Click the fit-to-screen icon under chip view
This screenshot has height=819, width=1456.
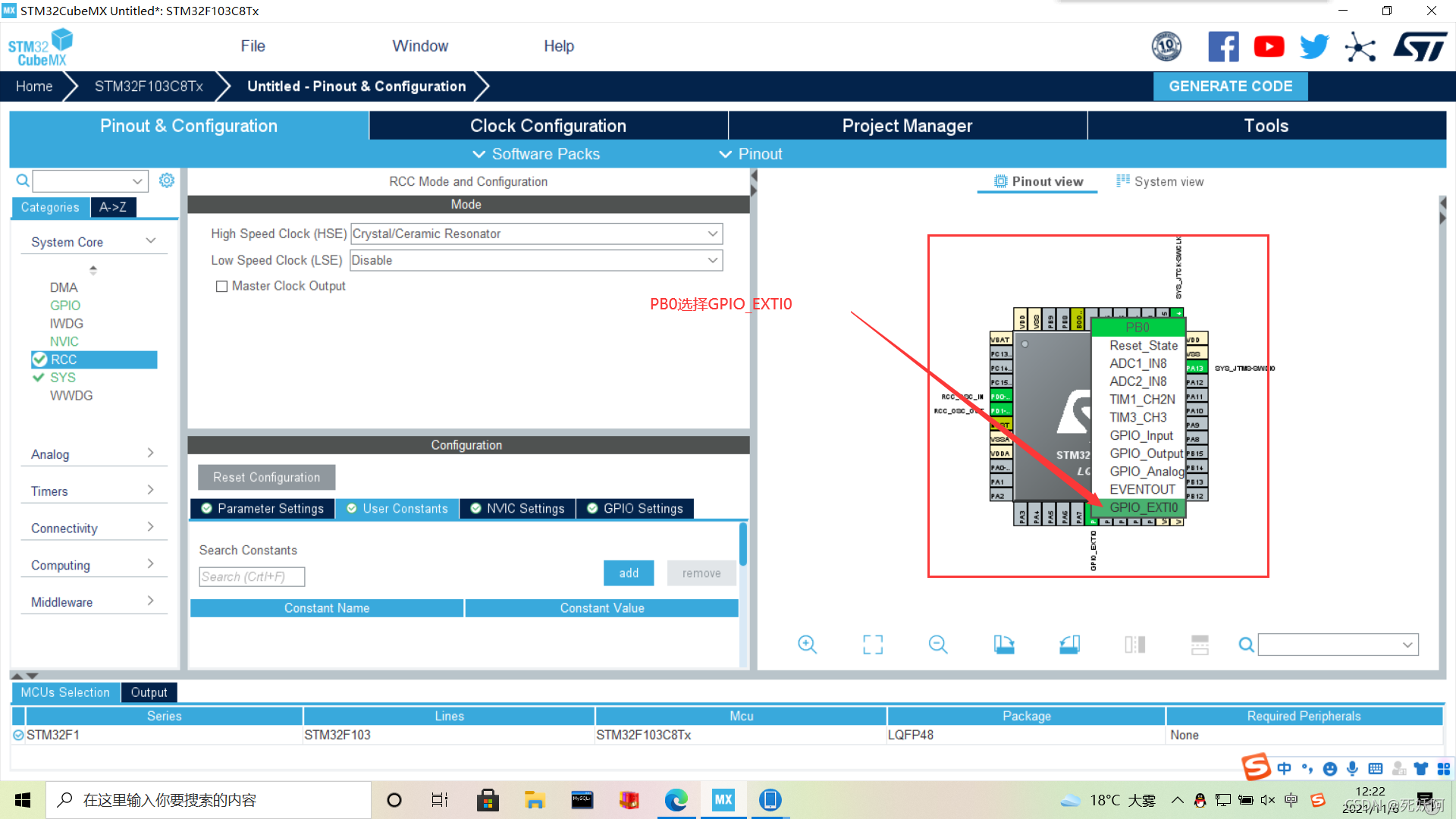[x=873, y=645]
